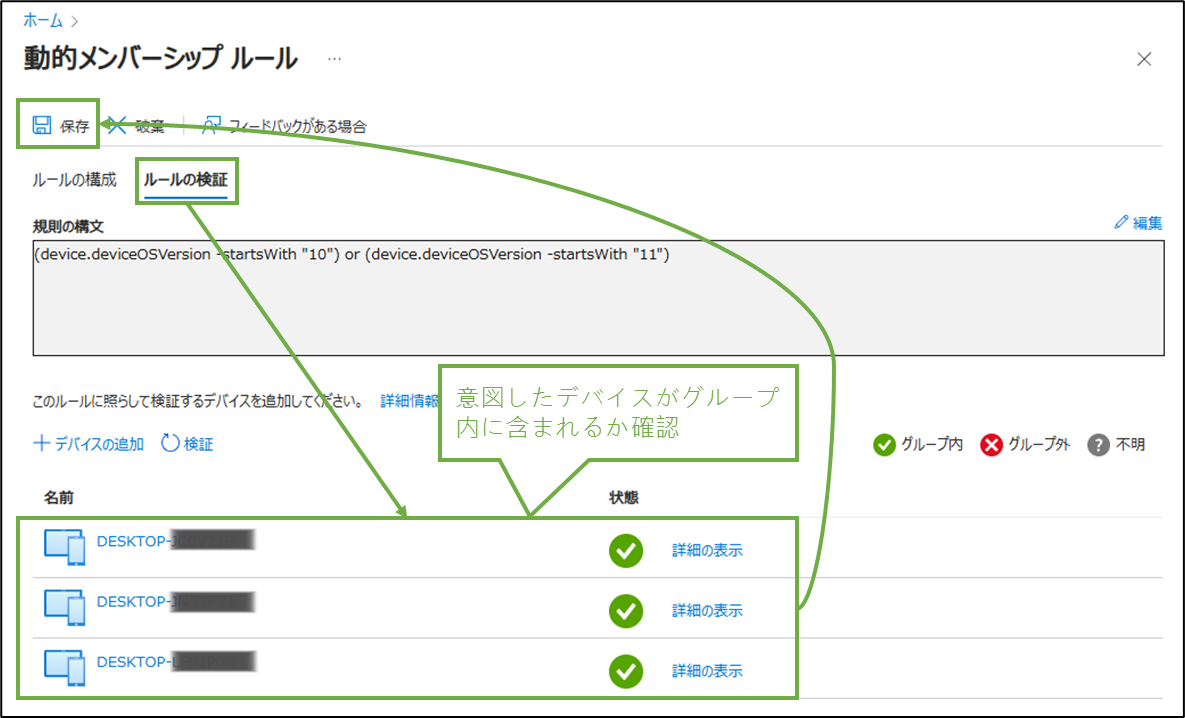Click the plus icon for adding devices
The height and width of the screenshot is (718, 1185).
tap(42, 444)
